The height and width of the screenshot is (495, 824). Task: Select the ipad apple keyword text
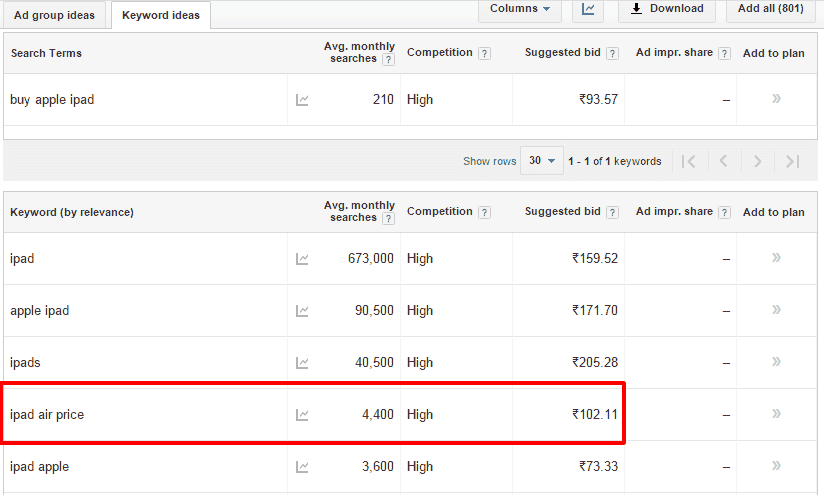click(39, 467)
